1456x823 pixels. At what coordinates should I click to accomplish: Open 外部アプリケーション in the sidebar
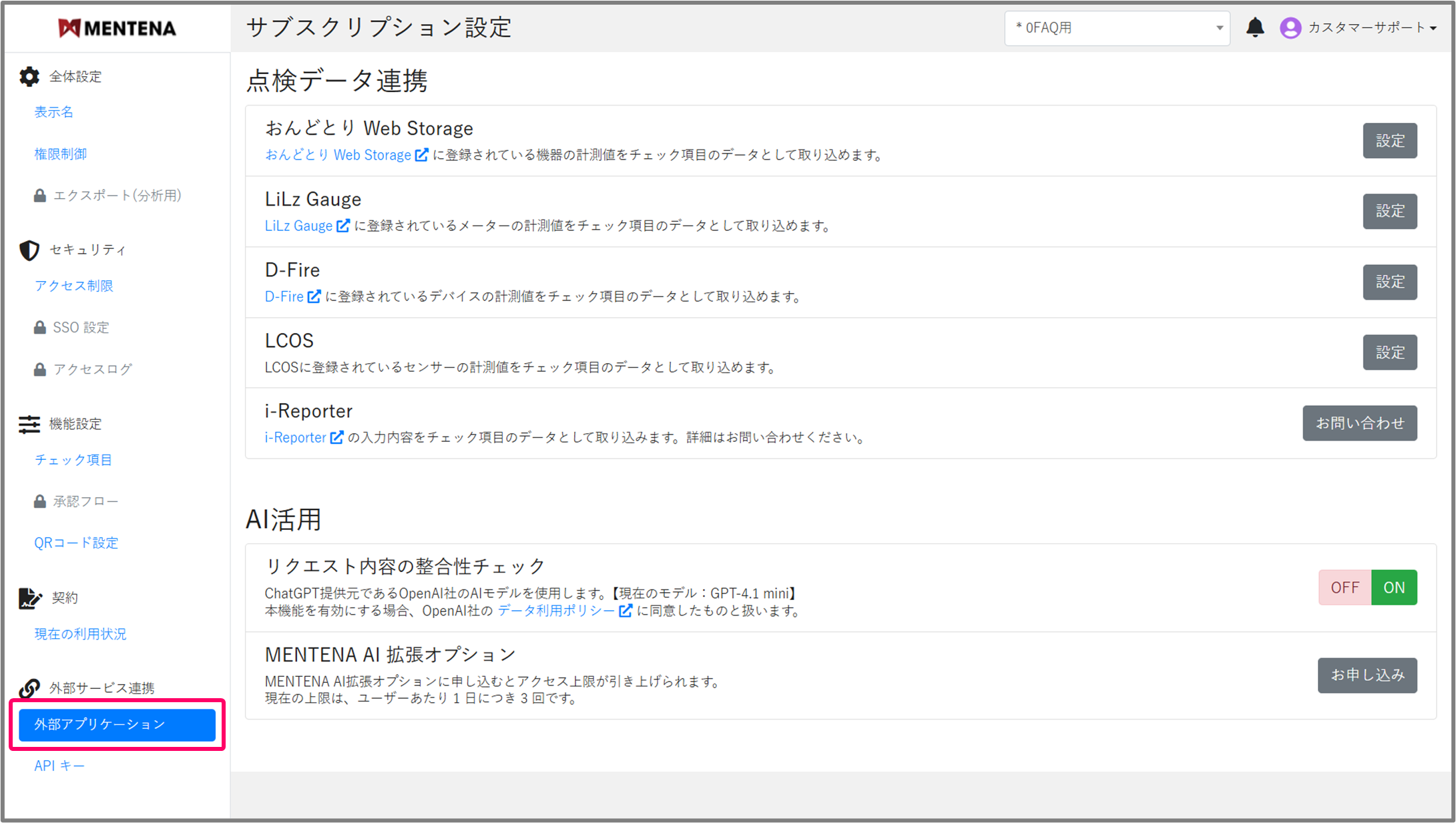(x=117, y=724)
